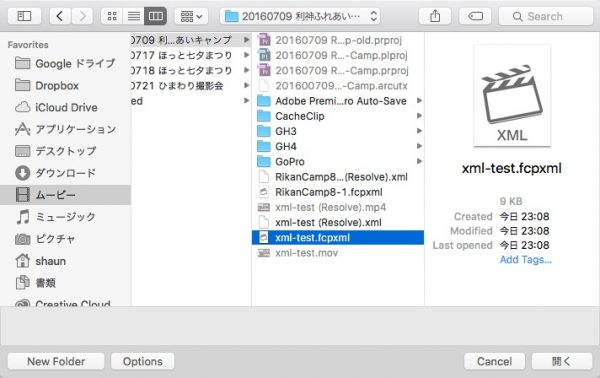Viewport: 600px width, 378px height.
Task: Go back with the left chevron button
Action: pos(59,16)
